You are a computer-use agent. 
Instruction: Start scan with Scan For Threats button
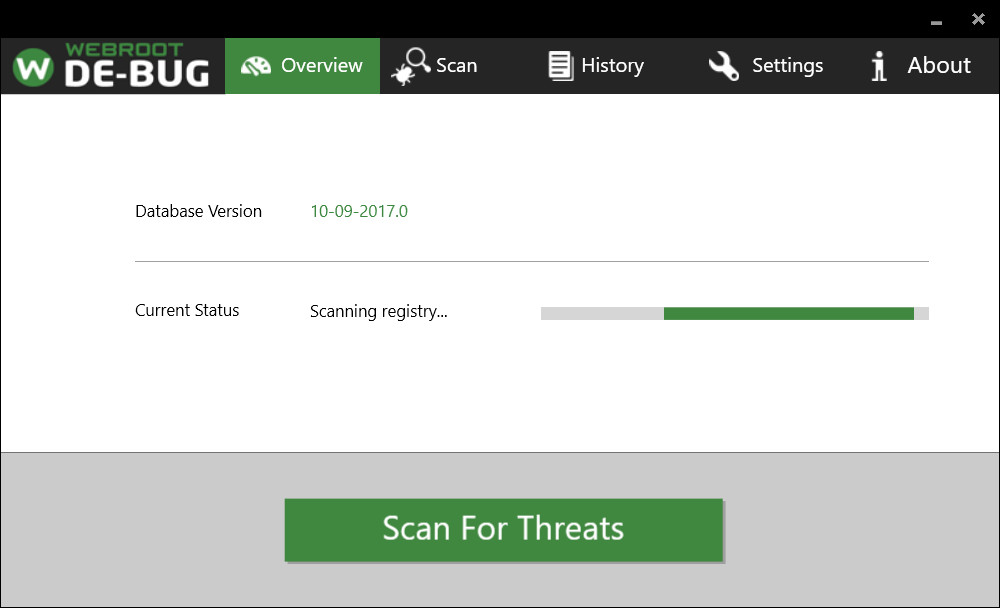coord(504,530)
